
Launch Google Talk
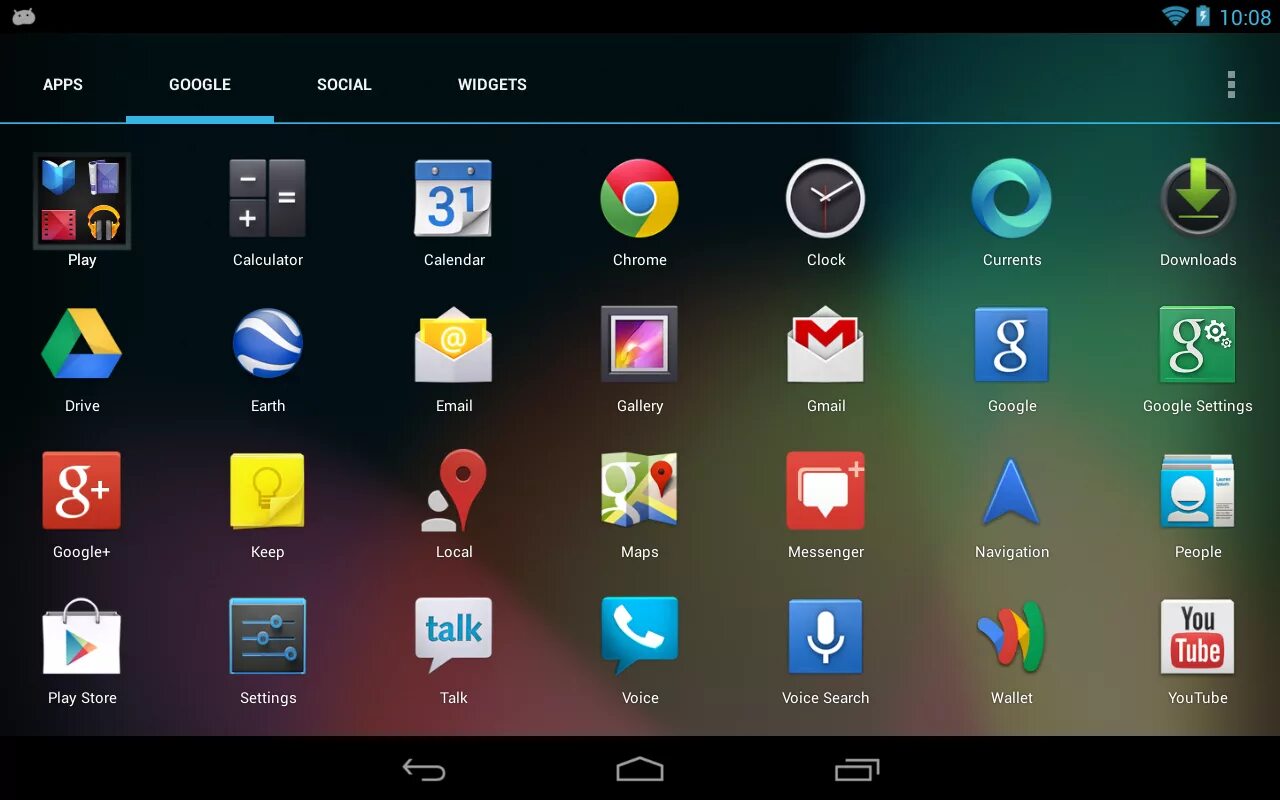pyautogui.click(x=454, y=636)
